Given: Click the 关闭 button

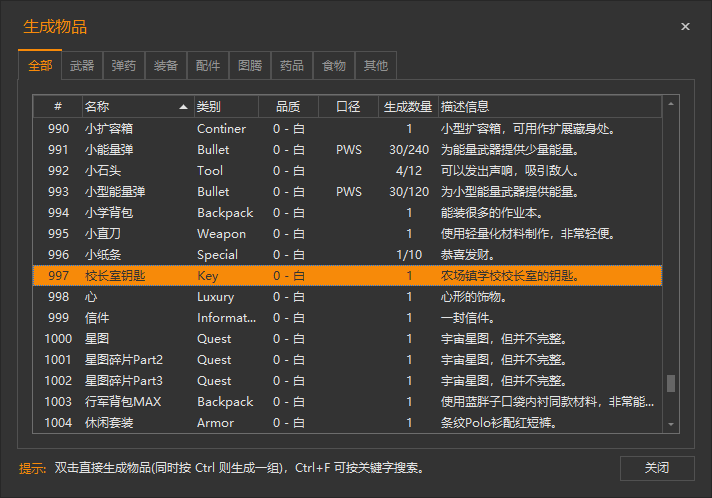Looking at the screenshot, I should pos(656,467).
